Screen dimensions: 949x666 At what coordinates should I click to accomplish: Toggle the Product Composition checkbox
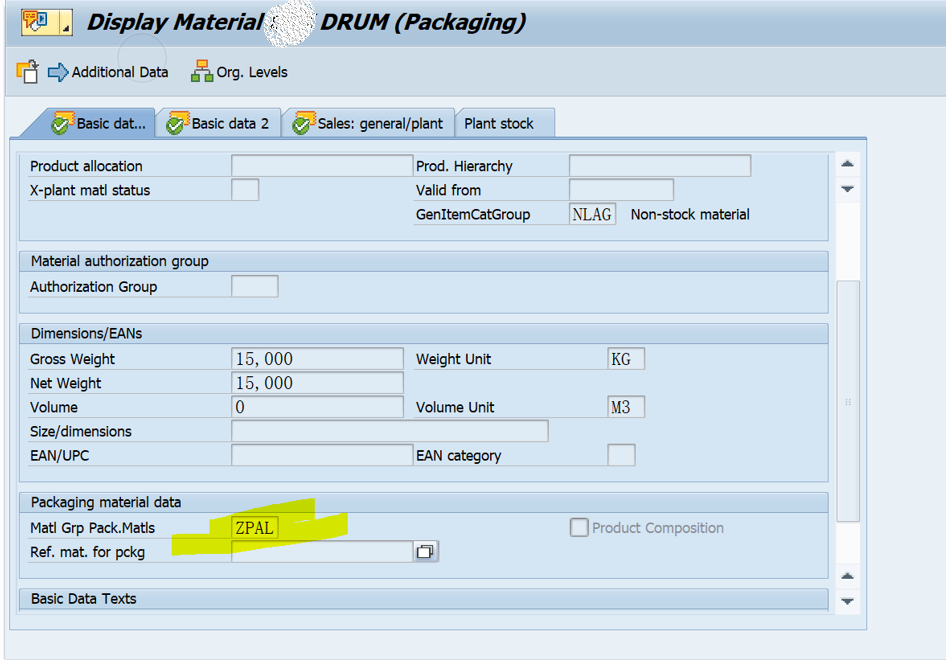pyautogui.click(x=579, y=527)
